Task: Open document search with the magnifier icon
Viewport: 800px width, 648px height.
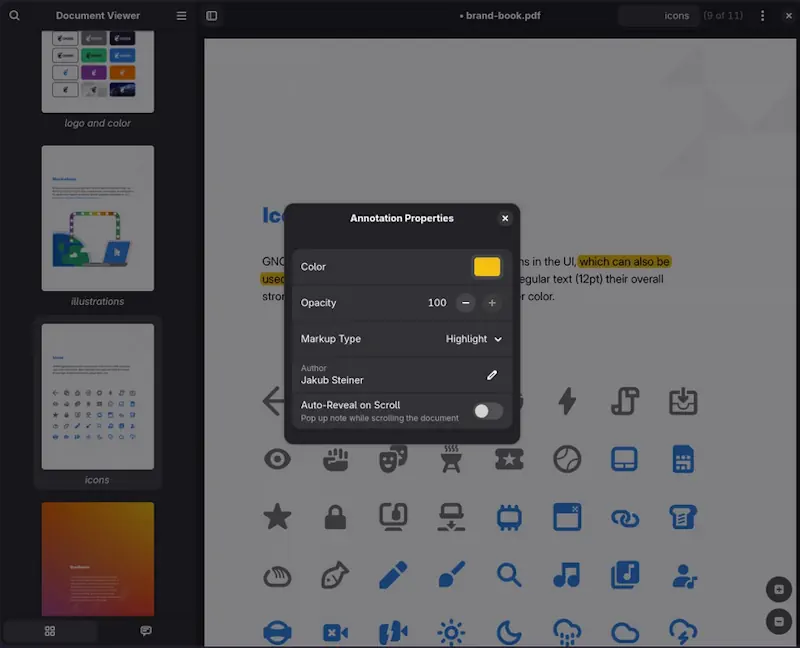Action: point(14,15)
